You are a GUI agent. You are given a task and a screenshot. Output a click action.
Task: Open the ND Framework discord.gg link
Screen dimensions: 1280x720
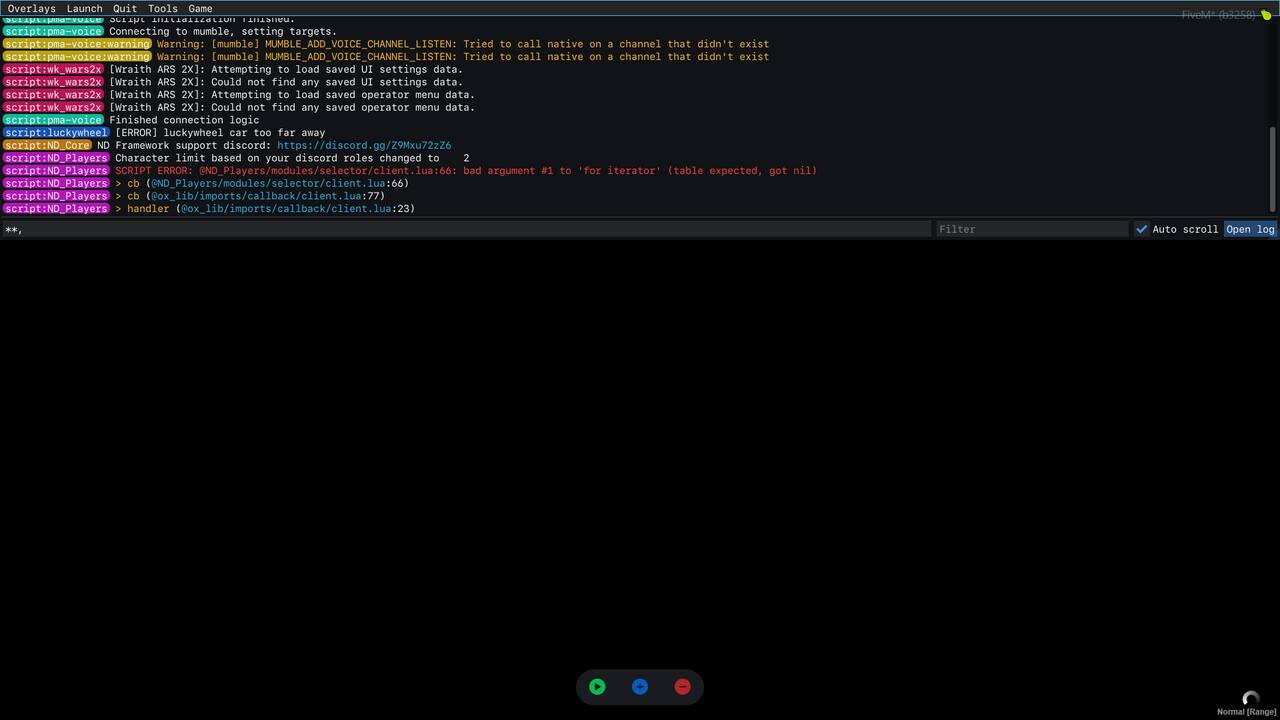[x=364, y=145]
